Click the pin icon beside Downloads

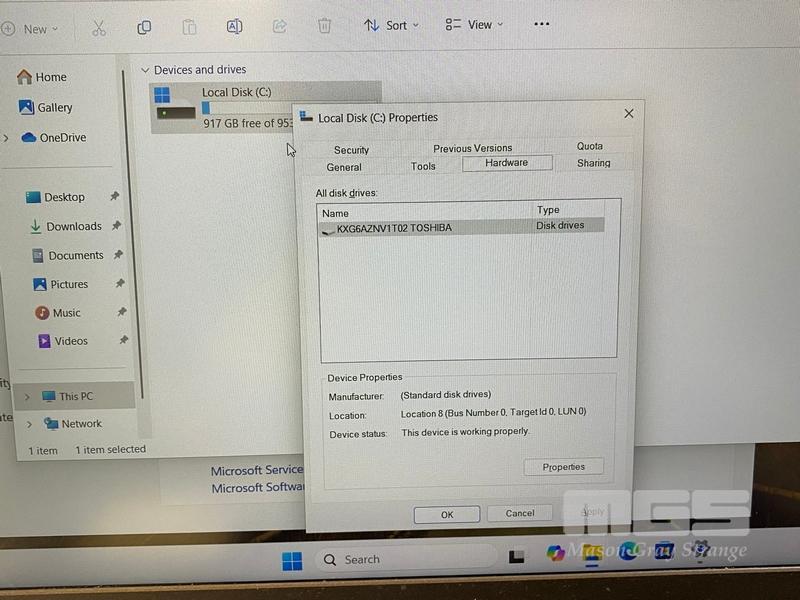[x=117, y=225]
